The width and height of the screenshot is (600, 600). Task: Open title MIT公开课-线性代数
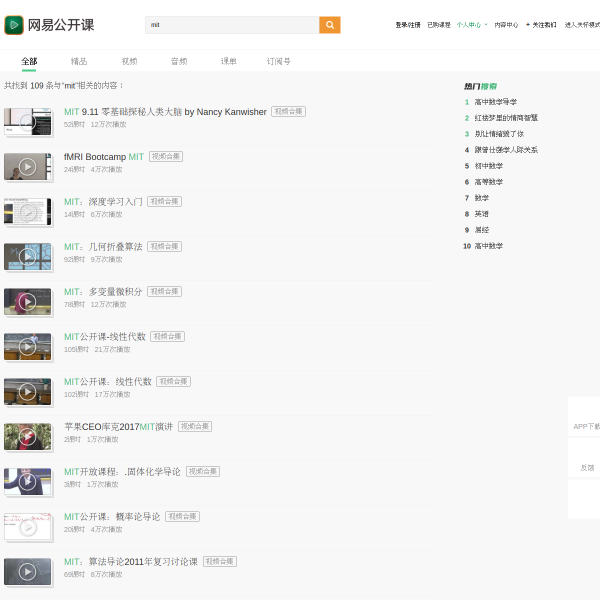click(104, 337)
